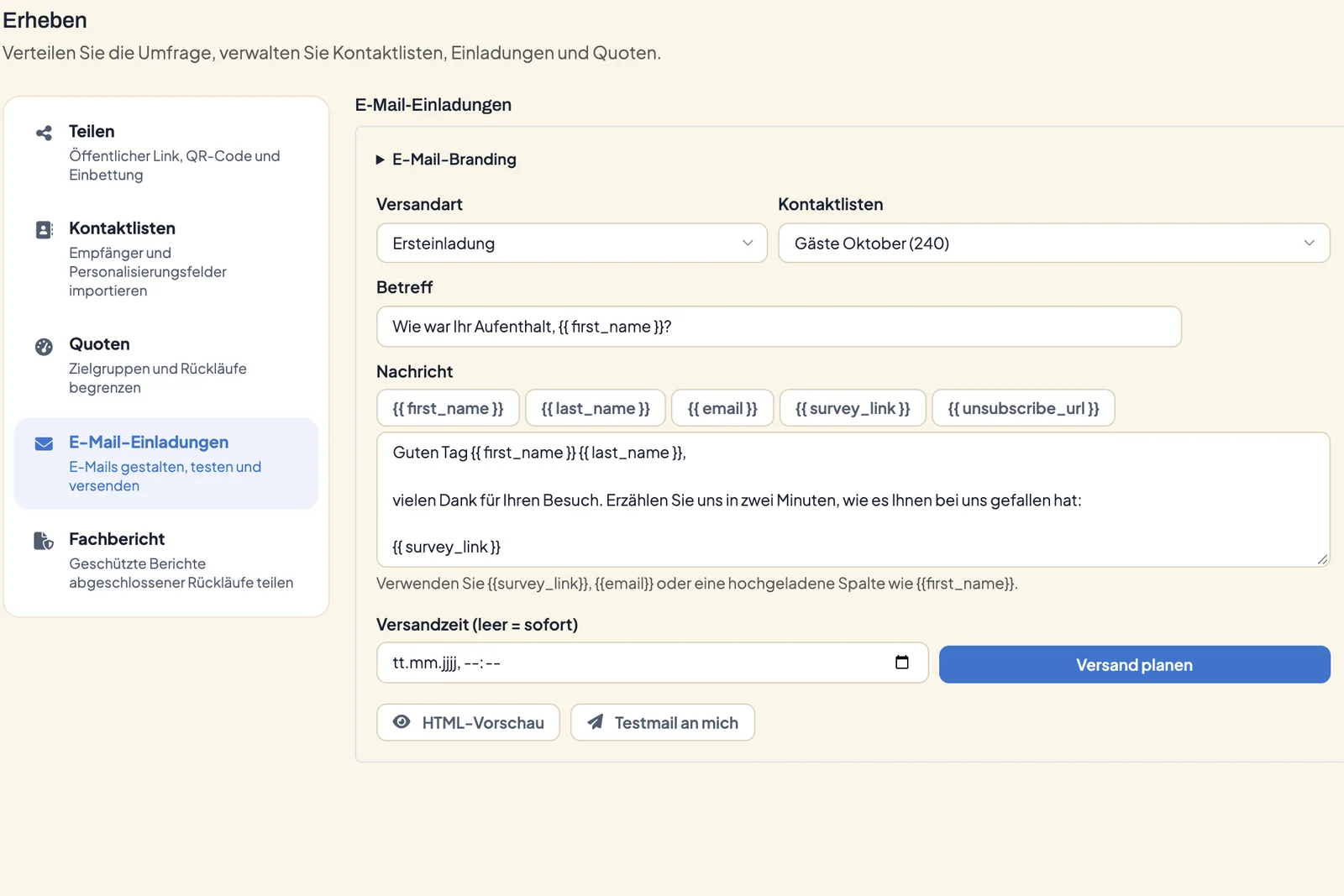This screenshot has height=896, width=1344.
Task: Go to Kontaktlisten in the sidebar
Action: click(166, 259)
